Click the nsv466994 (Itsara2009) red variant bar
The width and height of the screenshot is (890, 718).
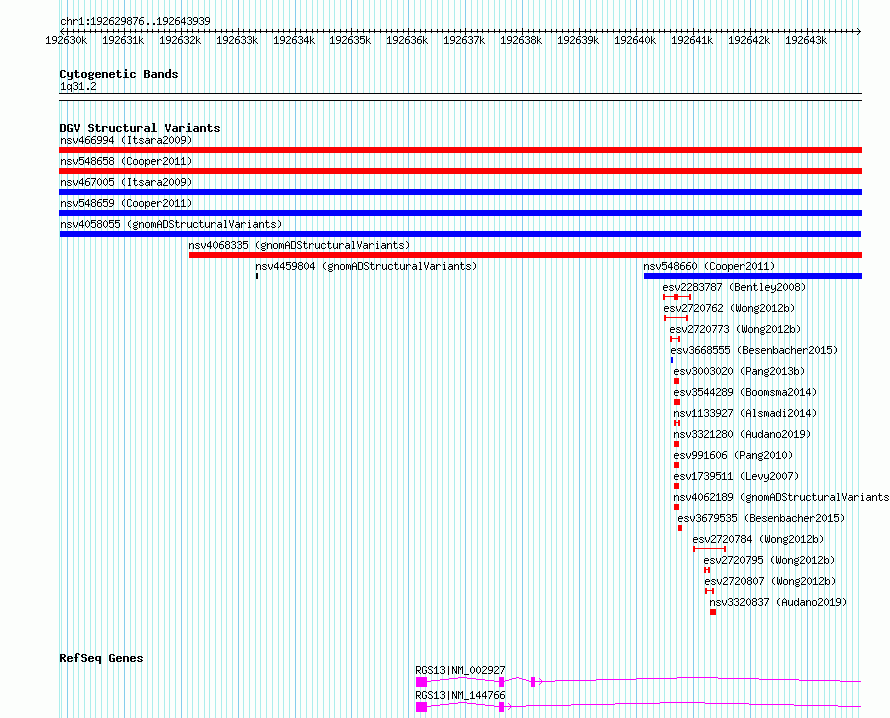[460, 150]
